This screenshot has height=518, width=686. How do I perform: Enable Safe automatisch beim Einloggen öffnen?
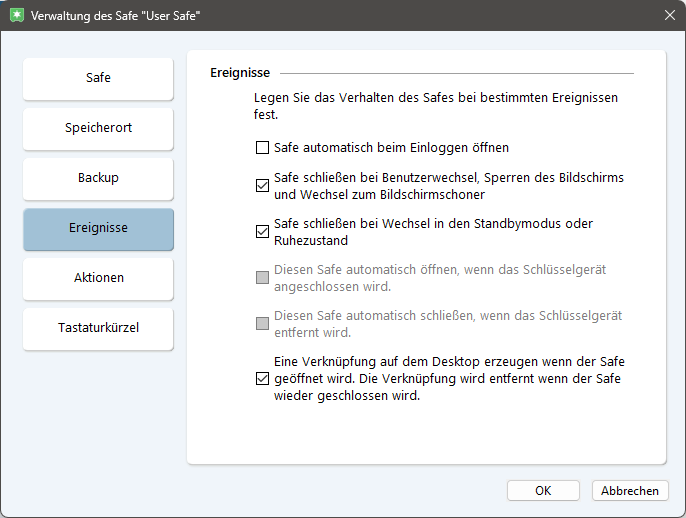coord(263,148)
